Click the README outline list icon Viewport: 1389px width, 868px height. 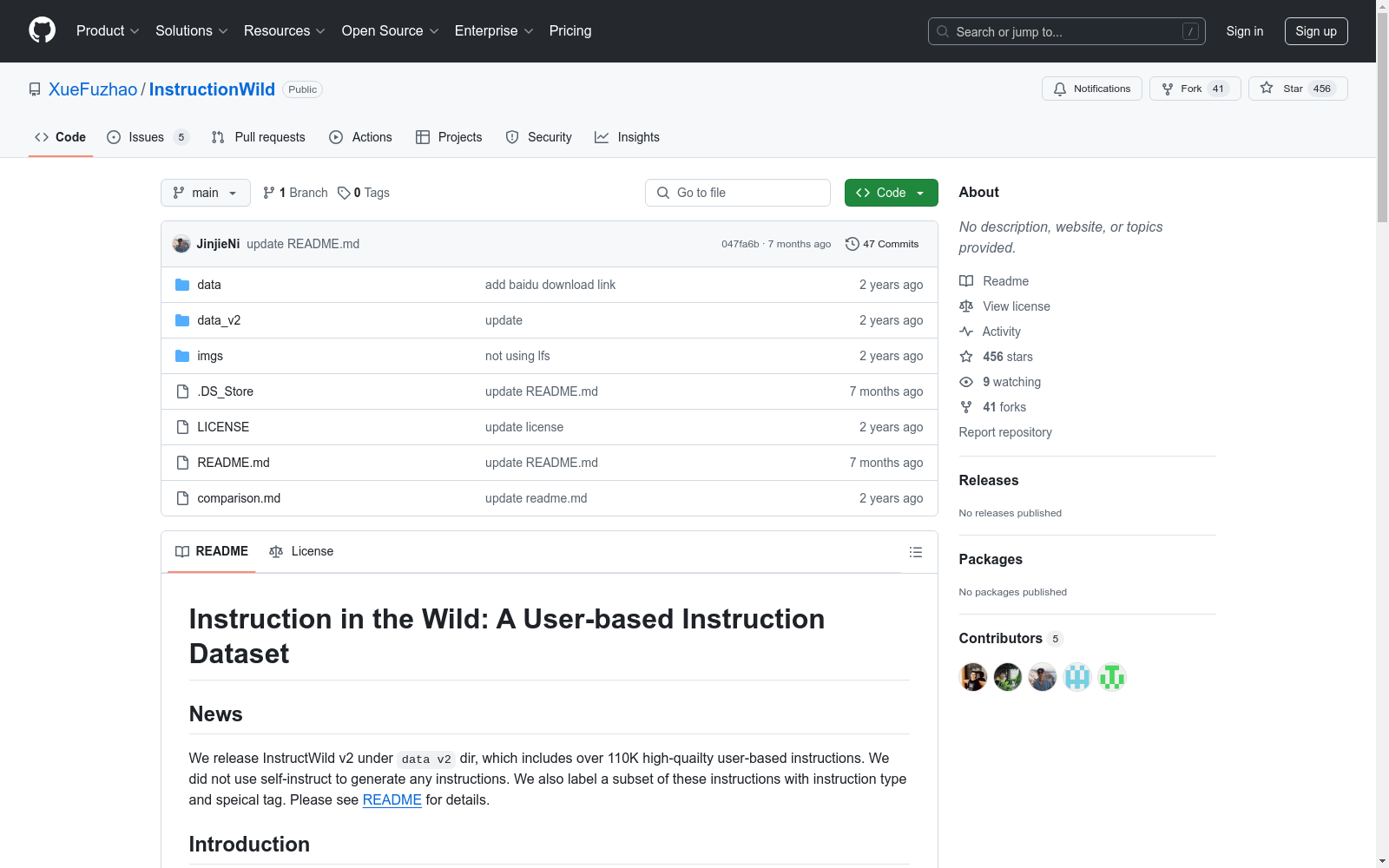(915, 552)
